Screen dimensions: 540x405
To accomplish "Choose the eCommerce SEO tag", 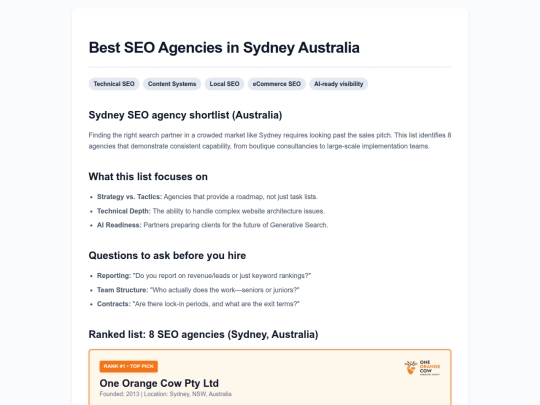I will click(x=277, y=84).
